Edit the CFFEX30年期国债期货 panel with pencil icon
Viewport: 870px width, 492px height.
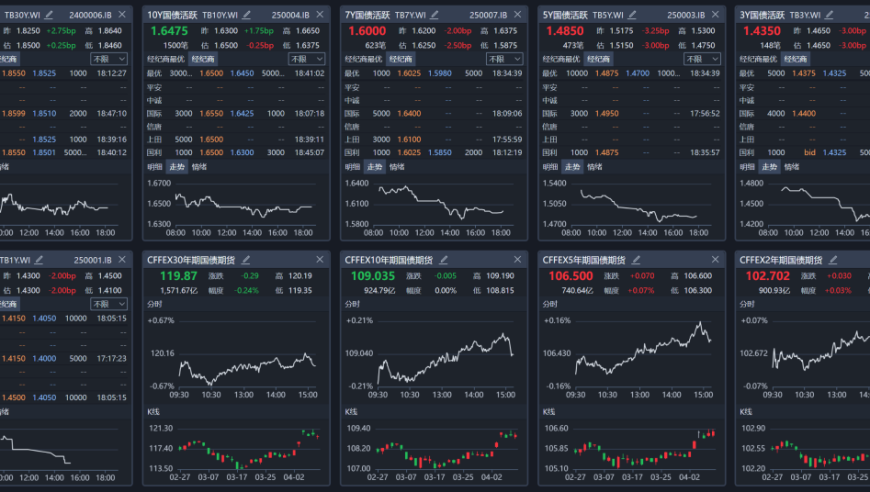tap(246, 260)
